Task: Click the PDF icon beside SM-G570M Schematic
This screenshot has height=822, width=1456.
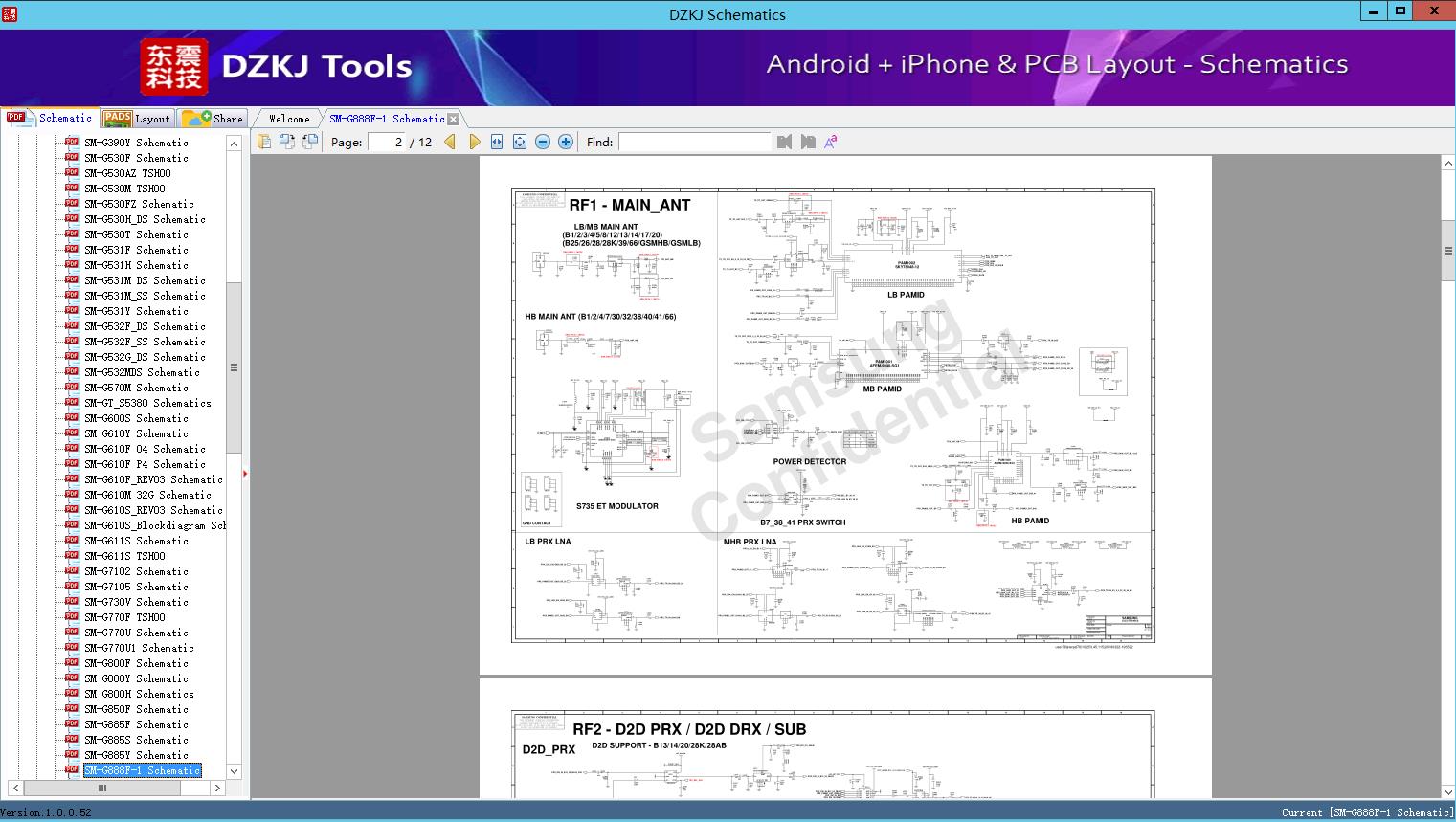Action: click(x=72, y=387)
